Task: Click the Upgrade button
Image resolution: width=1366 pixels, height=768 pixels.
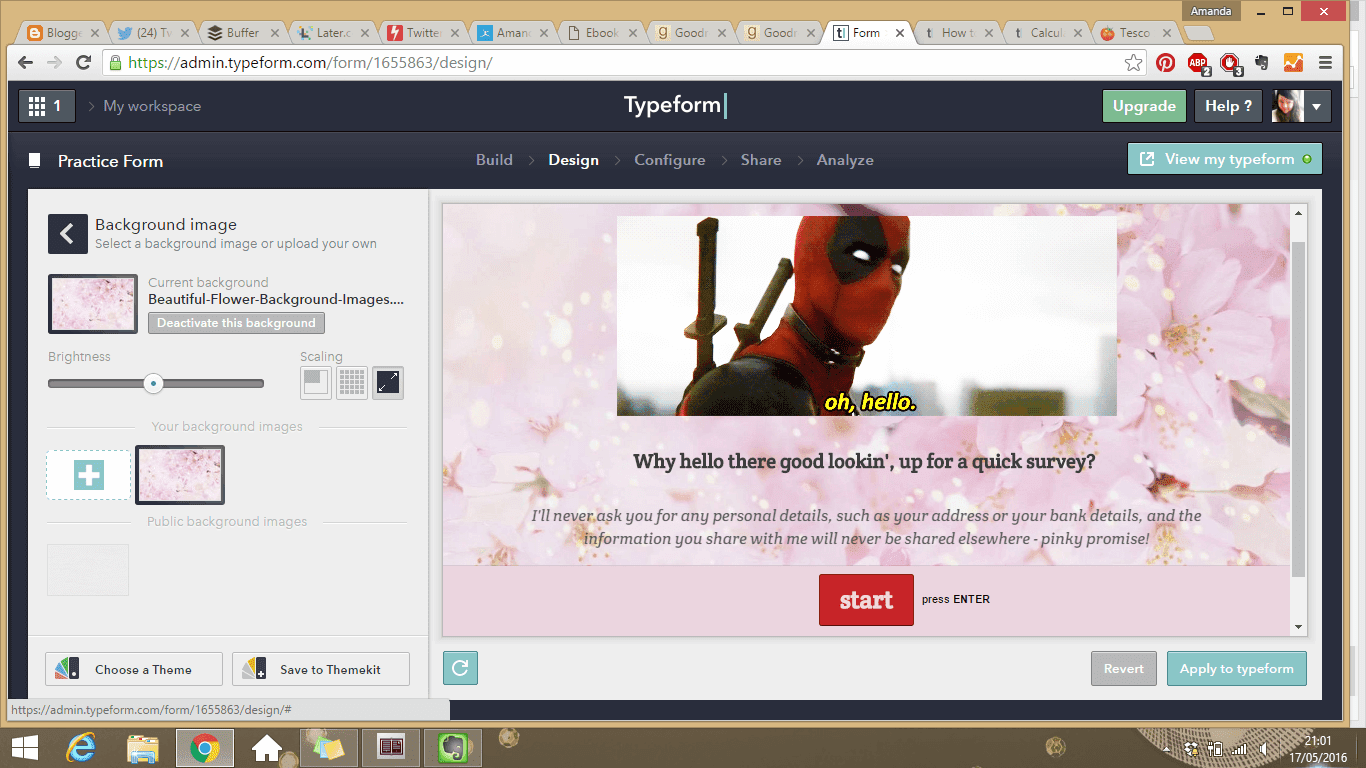Action: coord(1144,106)
